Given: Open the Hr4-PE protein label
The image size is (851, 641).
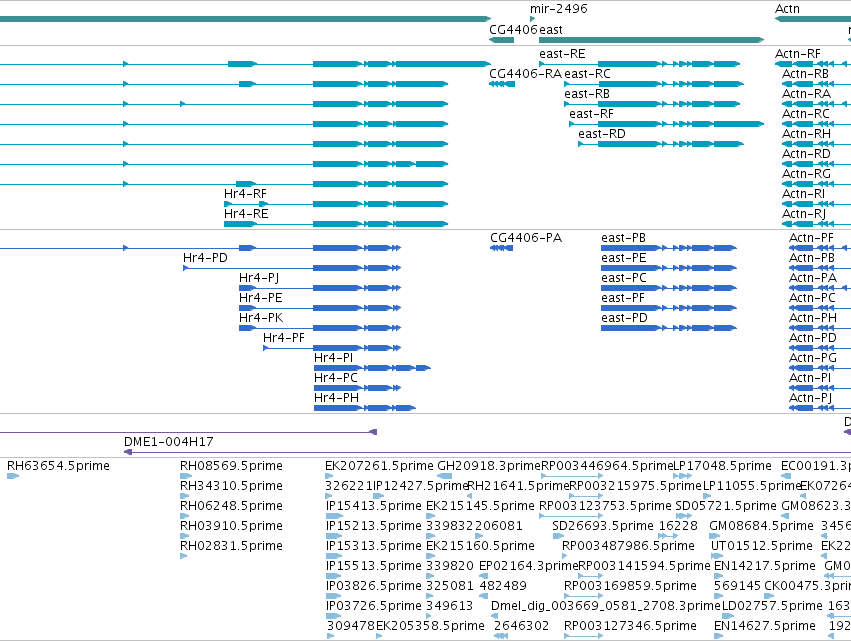Looking at the screenshot, I should [261, 299].
